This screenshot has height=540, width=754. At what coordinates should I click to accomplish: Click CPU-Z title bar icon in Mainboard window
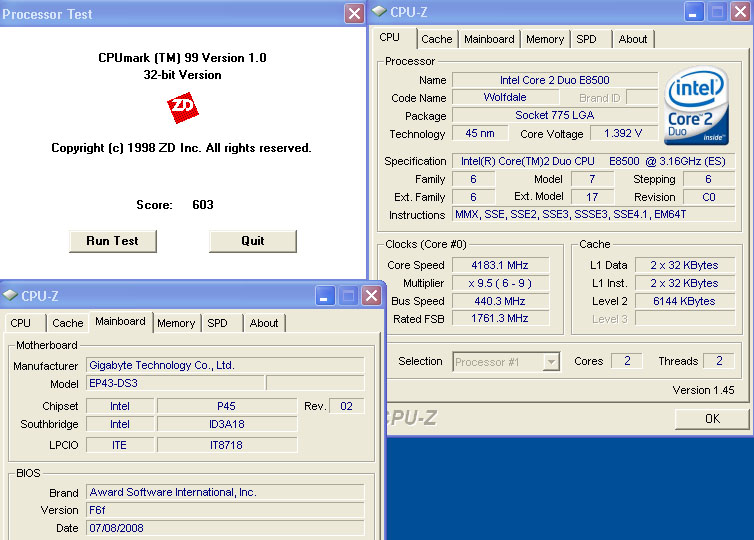coord(10,295)
